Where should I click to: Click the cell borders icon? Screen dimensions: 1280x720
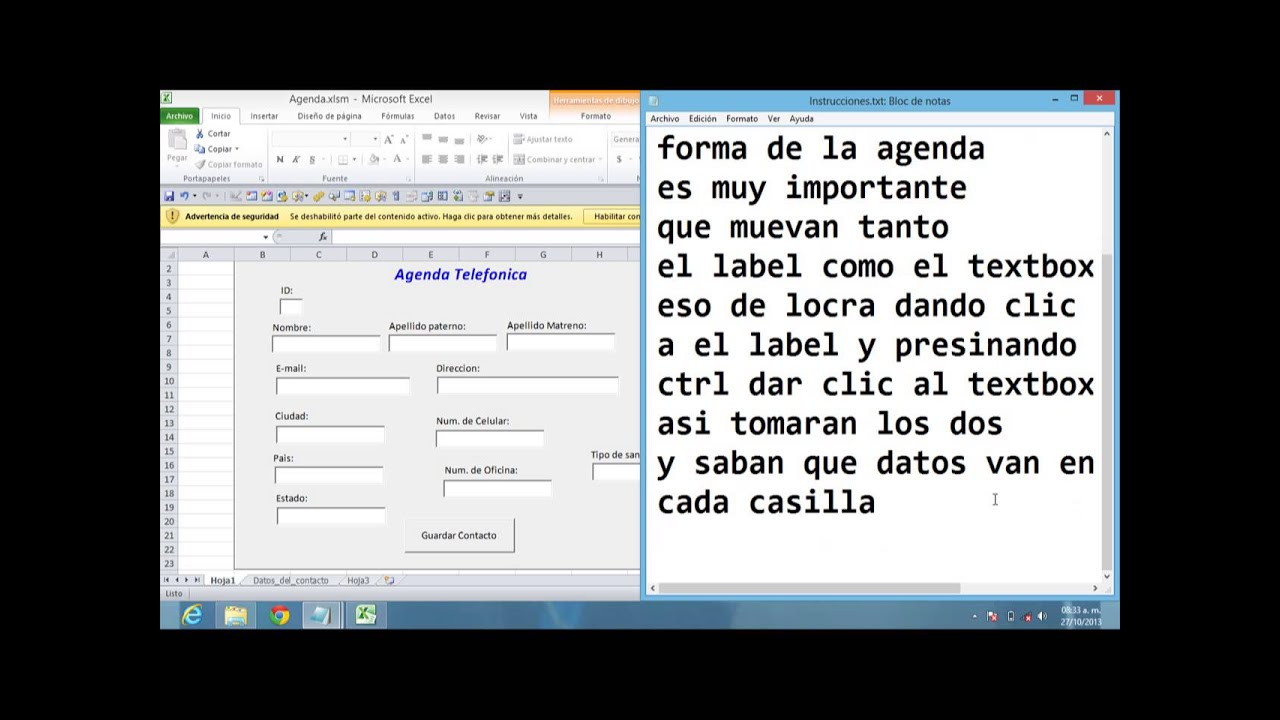tap(342, 160)
